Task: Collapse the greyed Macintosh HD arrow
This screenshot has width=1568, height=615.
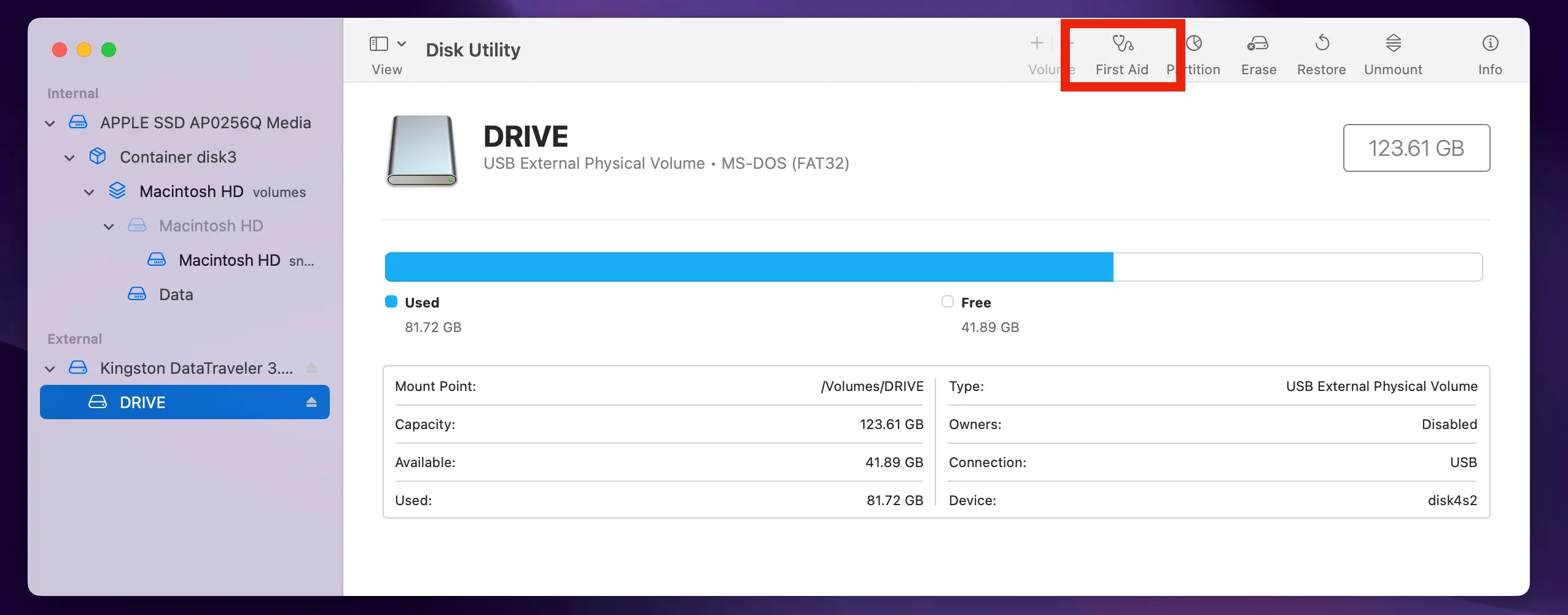Action: [109, 226]
